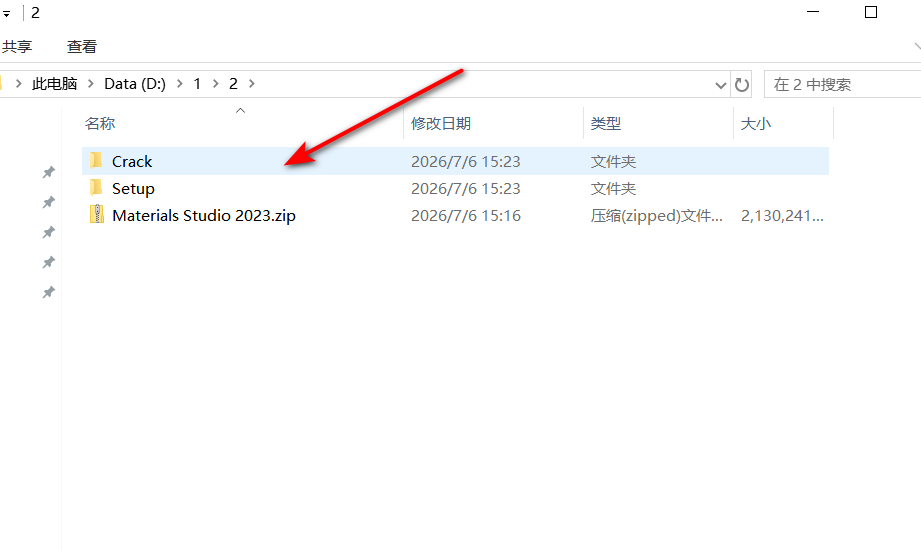Click the 压缩(zipped)文件 type cell
Screen dimensions: 921x551
pyautogui.click(x=657, y=216)
